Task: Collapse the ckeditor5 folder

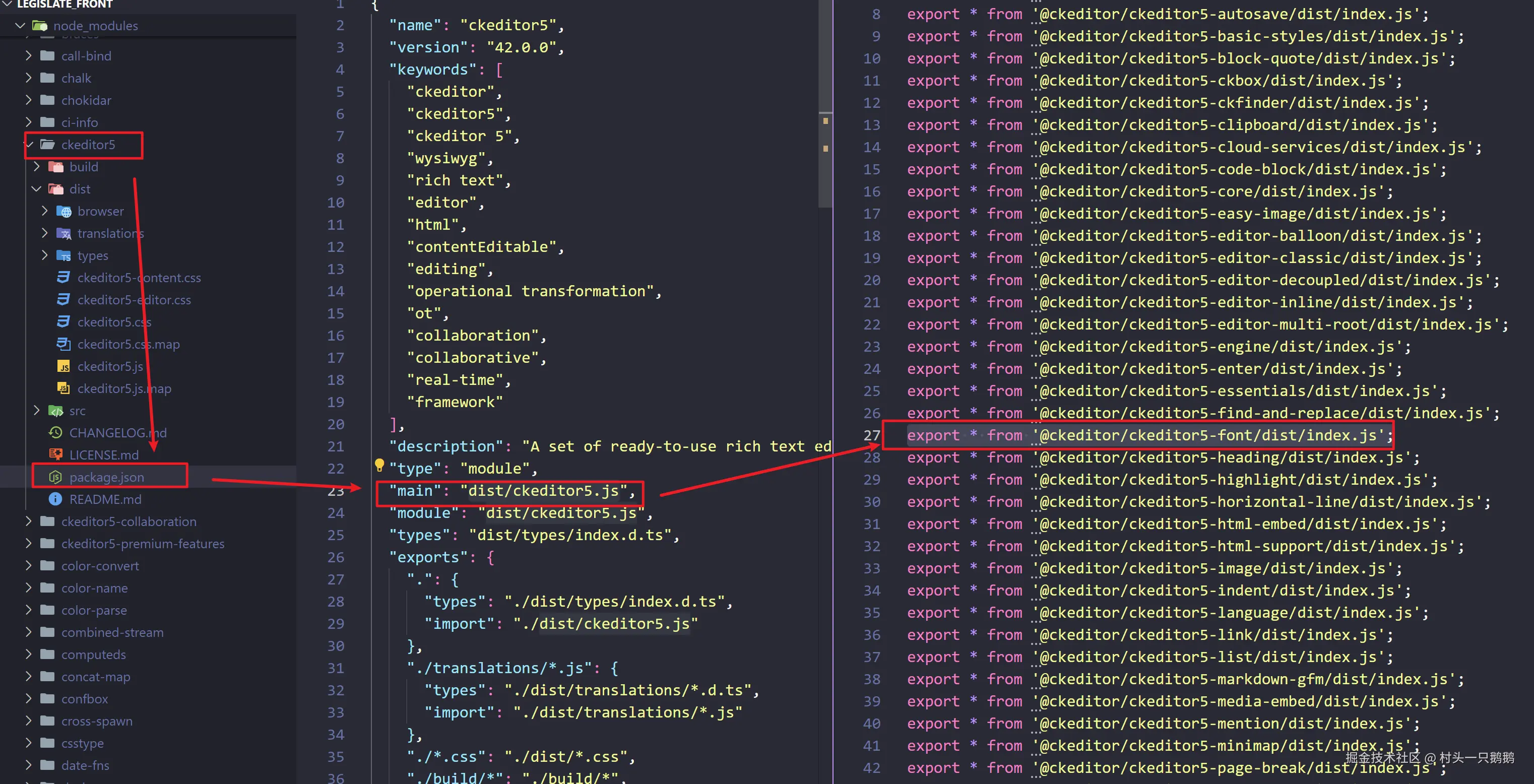Action: pyautogui.click(x=30, y=145)
